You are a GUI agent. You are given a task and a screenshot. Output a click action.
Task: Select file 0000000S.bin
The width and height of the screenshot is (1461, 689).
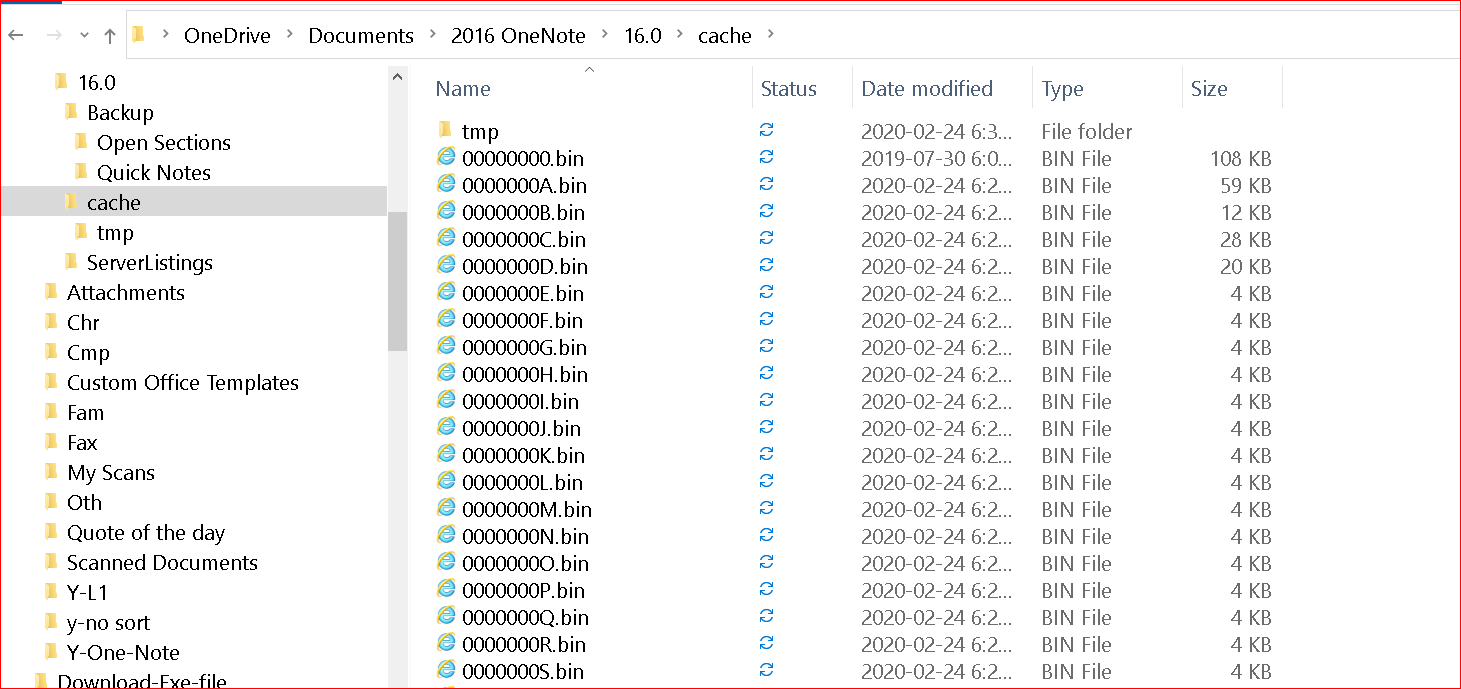523,671
